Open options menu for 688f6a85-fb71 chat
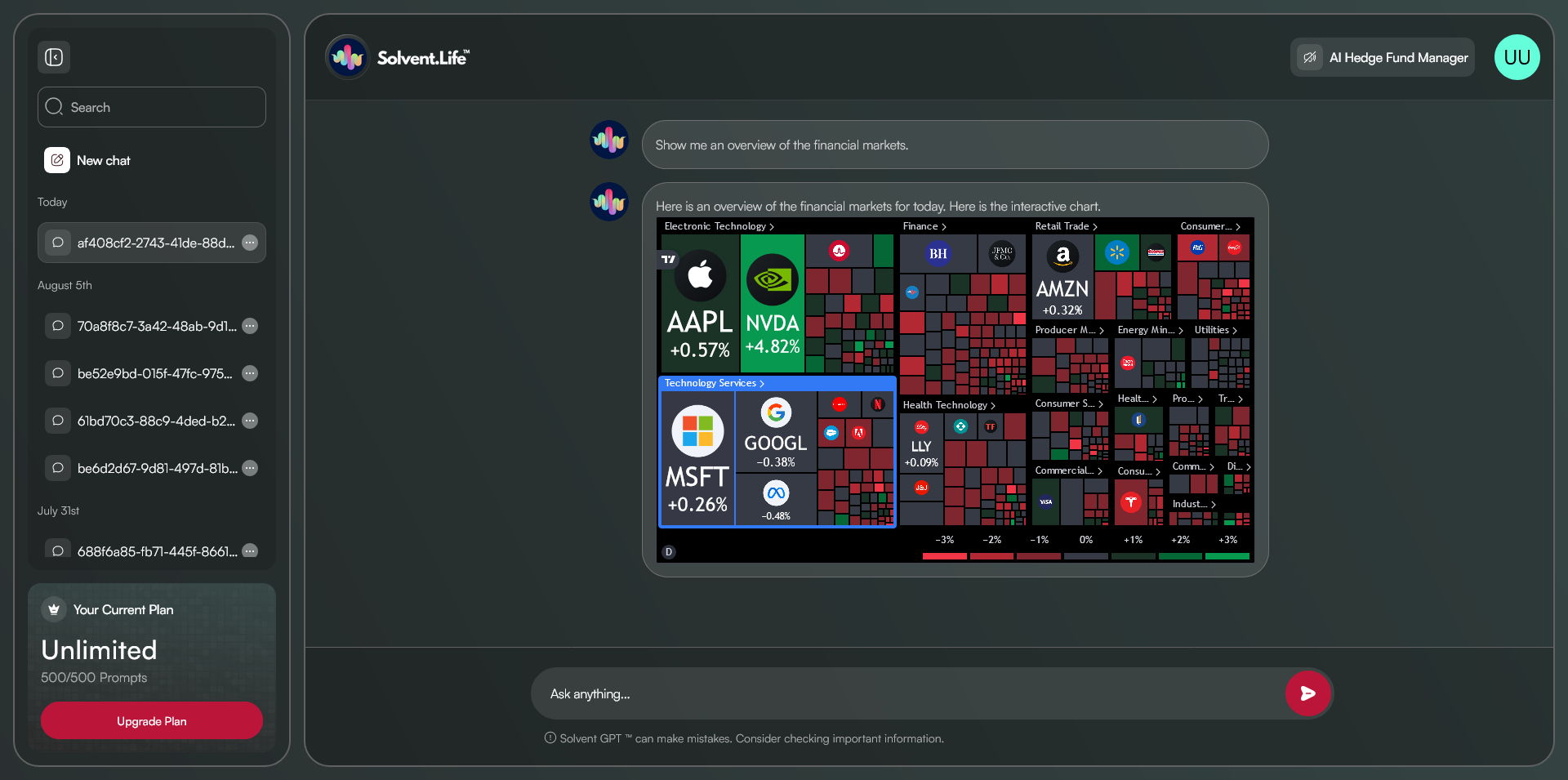Image resolution: width=1568 pixels, height=780 pixels. tap(250, 551)
